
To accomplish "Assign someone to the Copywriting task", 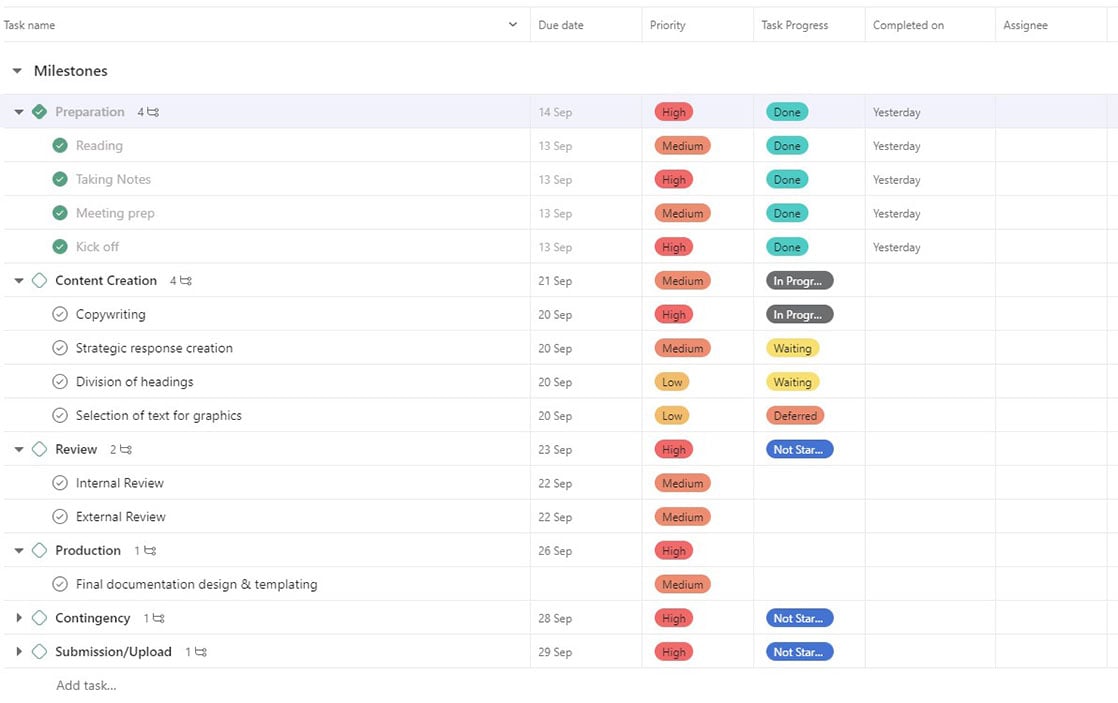I will [1051, 314].
